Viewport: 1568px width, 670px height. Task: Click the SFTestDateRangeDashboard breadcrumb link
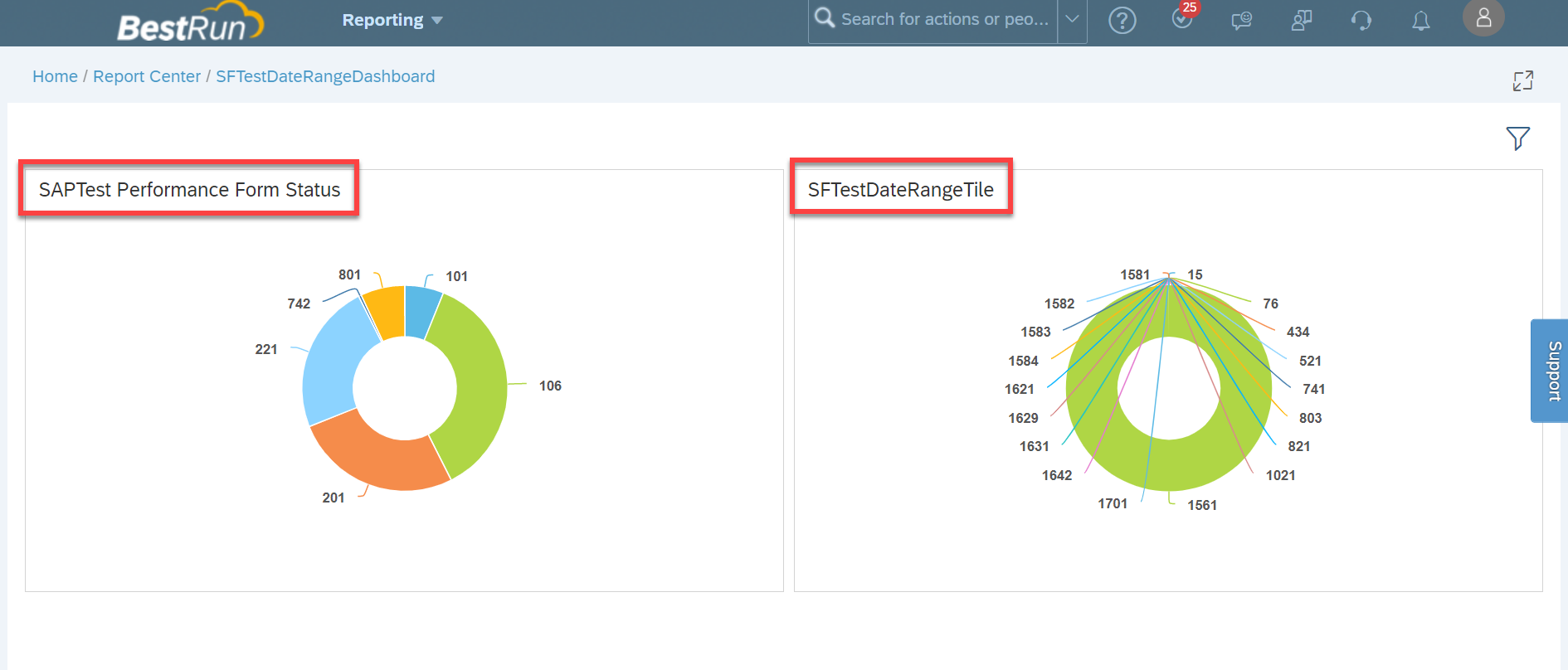325,76
